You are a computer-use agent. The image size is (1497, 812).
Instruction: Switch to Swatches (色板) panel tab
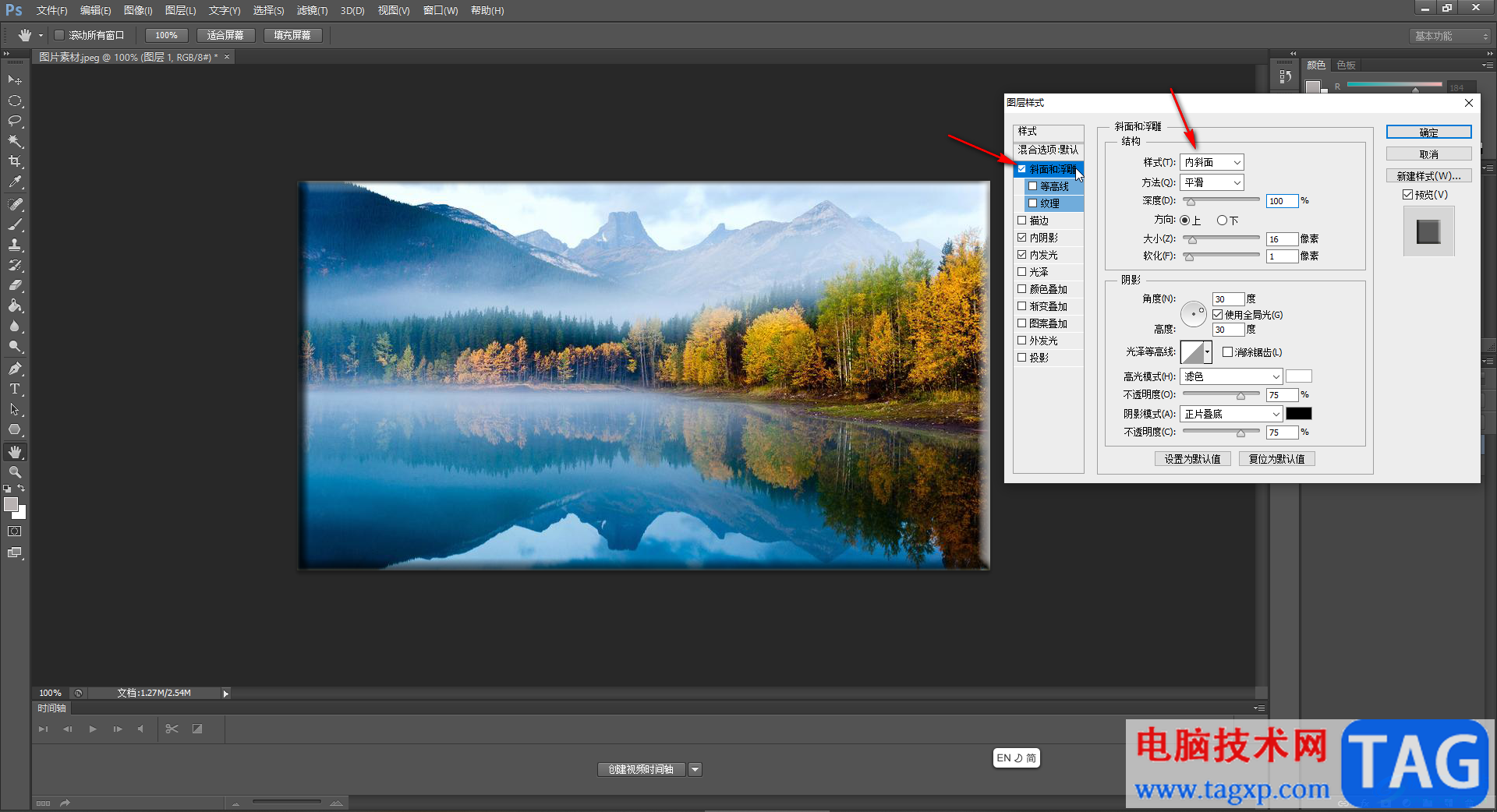(1346, 65)
